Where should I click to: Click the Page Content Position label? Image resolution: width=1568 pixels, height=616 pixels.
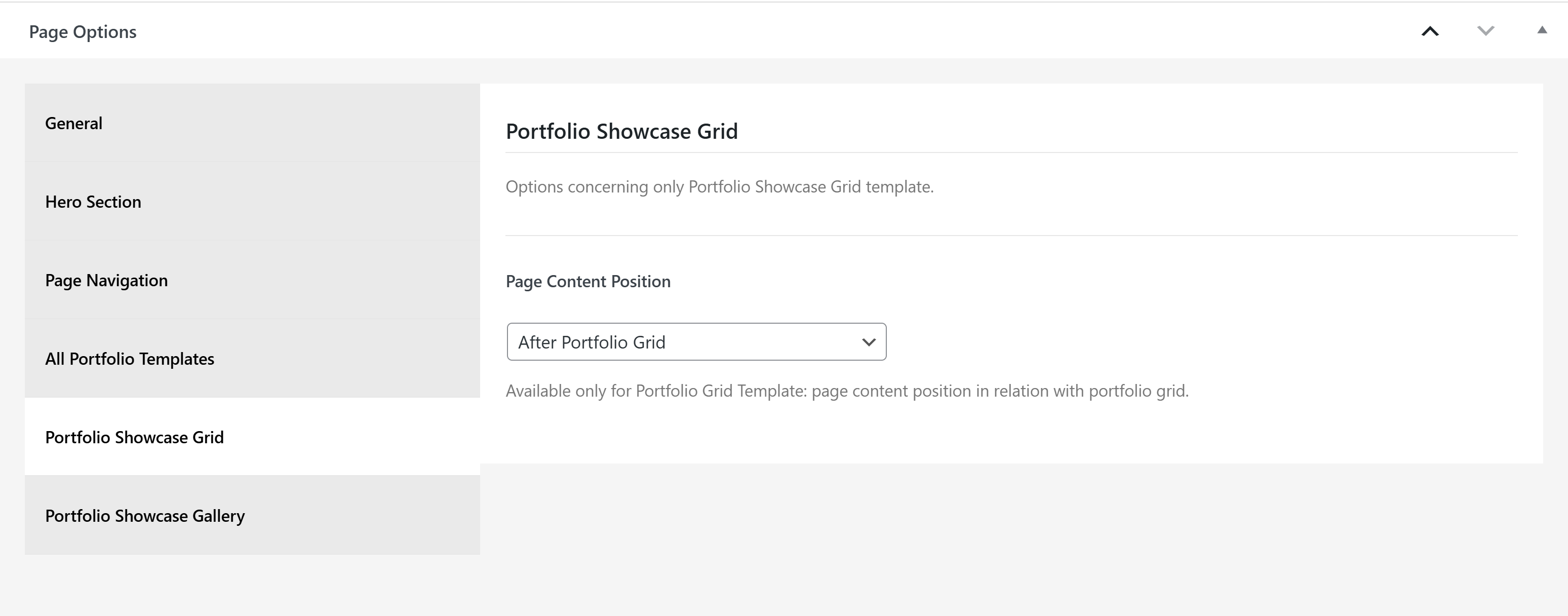pyautogui.click(x=588, y=281)
